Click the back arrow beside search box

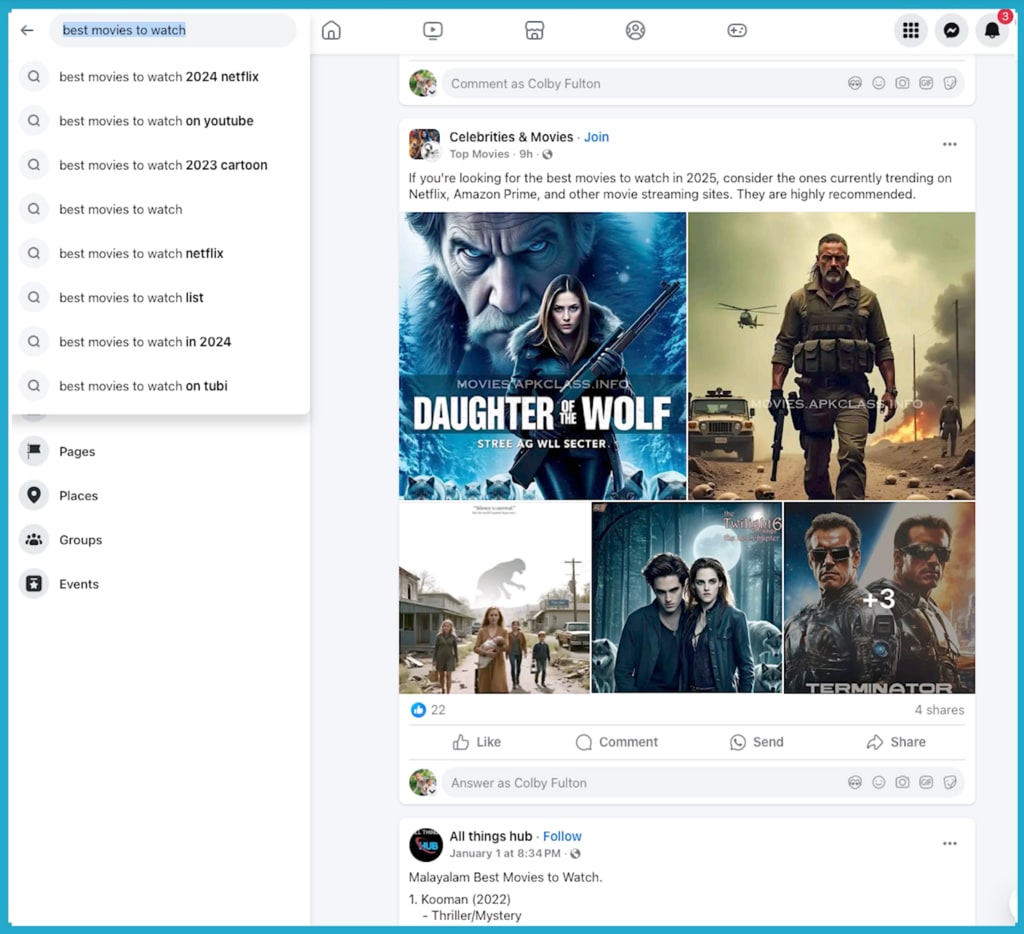coord(27,30)
